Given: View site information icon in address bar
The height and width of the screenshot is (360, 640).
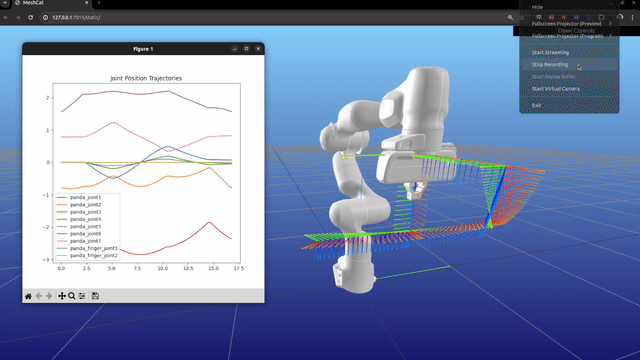Looking at the screenshot, I should tap(45, 18).
